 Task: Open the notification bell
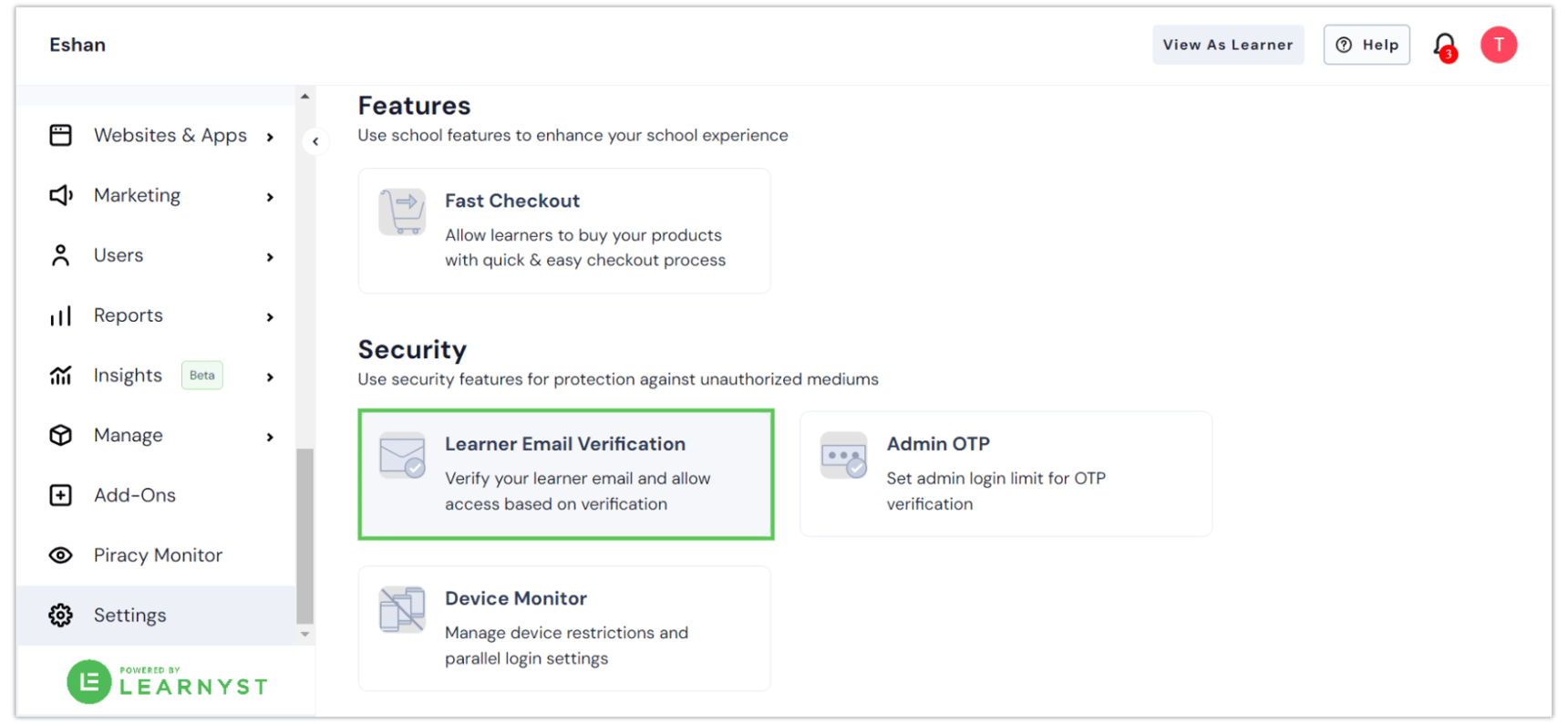[x=1445, y=44]
